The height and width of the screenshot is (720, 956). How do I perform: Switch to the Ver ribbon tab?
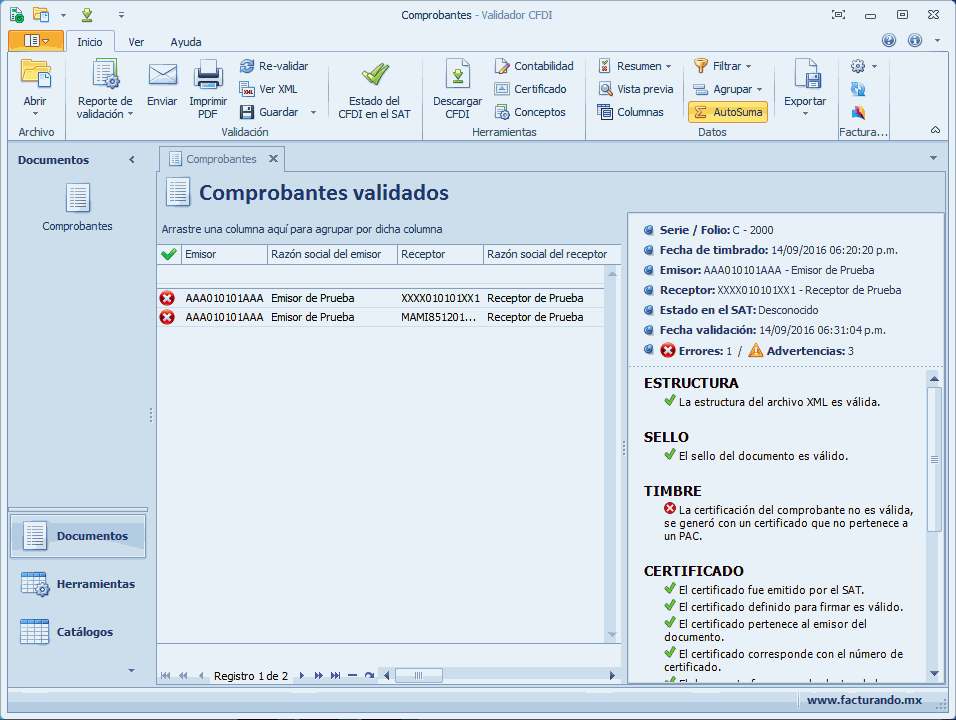point(136,42)
